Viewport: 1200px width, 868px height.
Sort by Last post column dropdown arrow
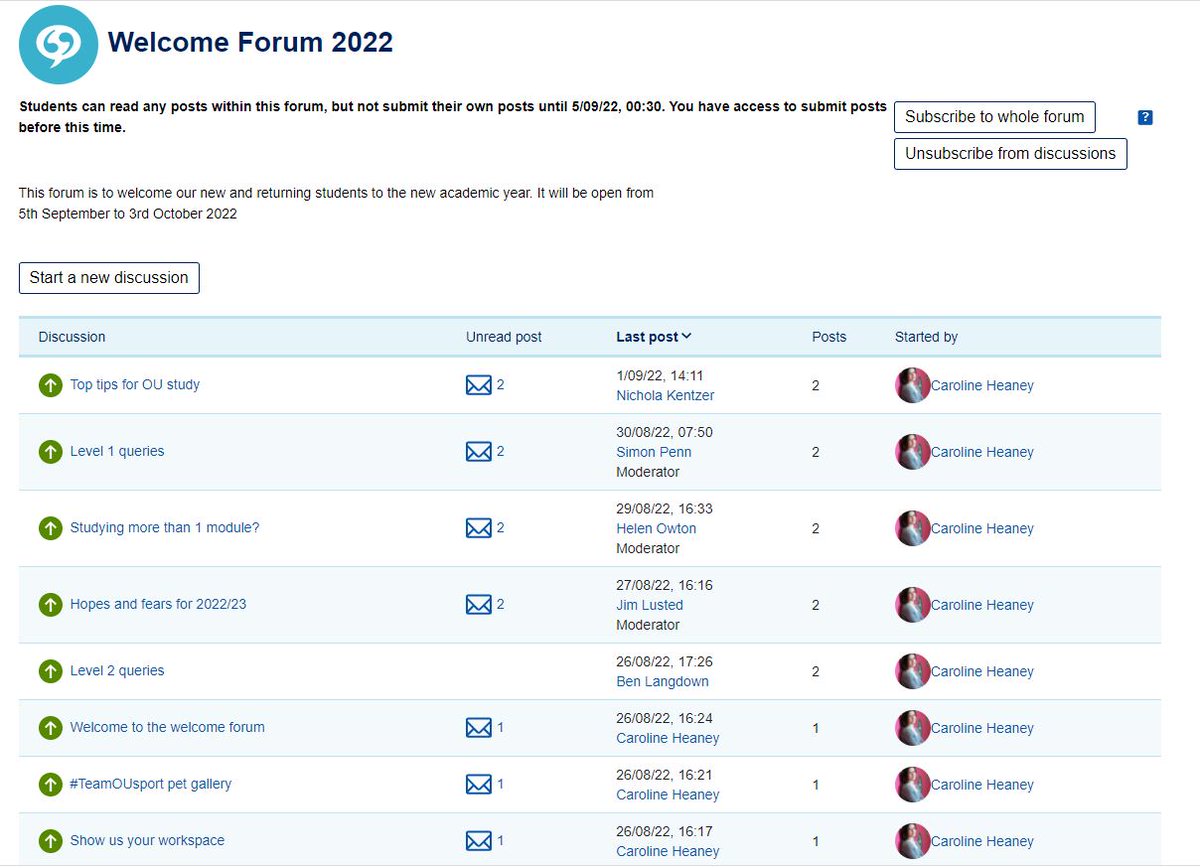(x=687, y=337)
